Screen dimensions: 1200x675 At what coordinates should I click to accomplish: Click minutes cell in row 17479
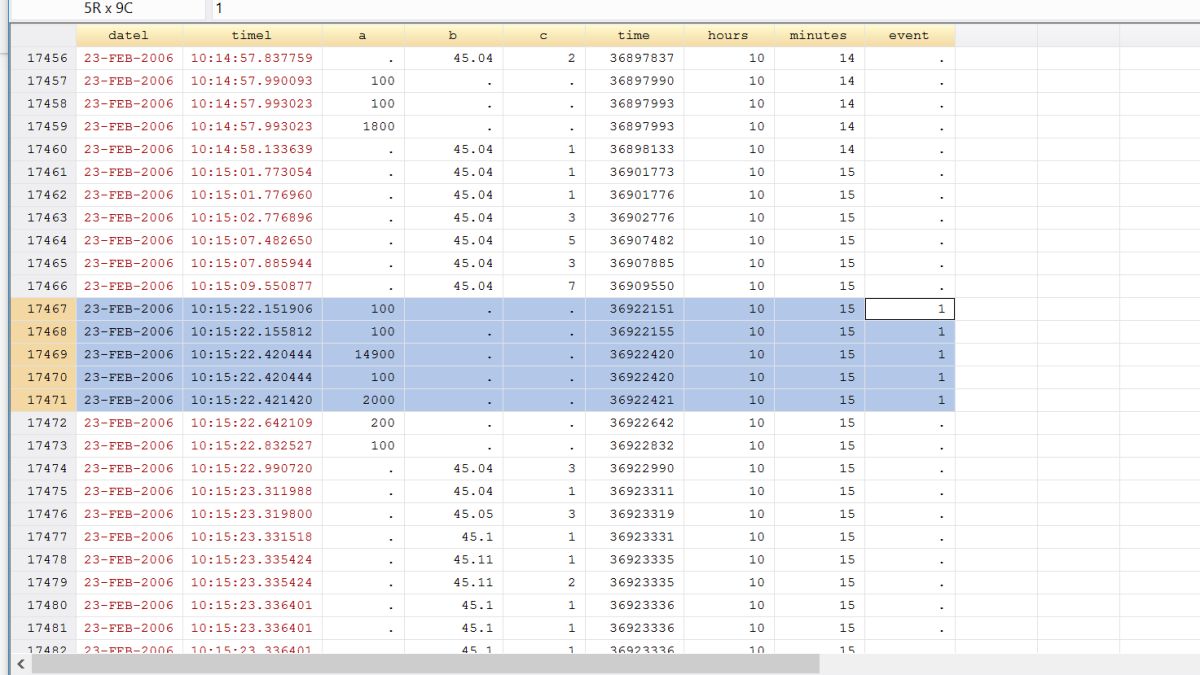click(x=818, y=582)
